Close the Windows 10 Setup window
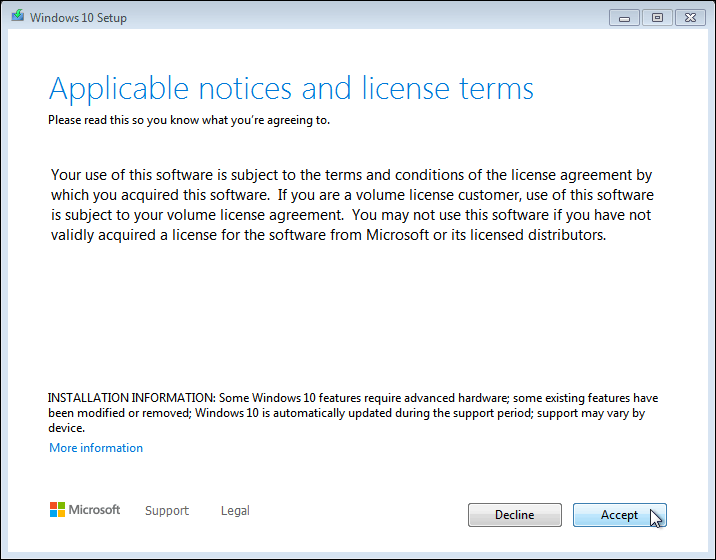Viewport: 716px width, 560px height. pos(690,18)
